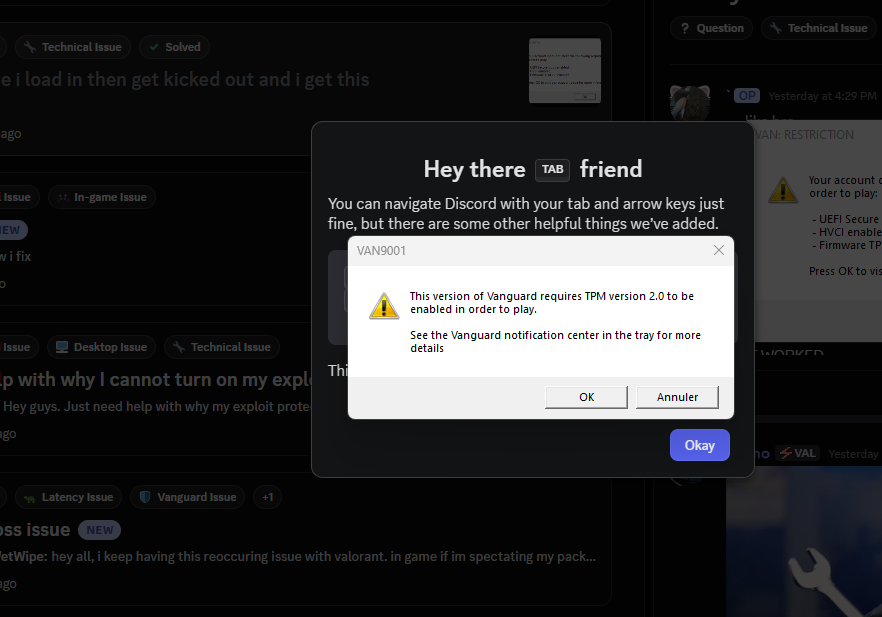Select the Desktop Issue tag

(102, 347)
